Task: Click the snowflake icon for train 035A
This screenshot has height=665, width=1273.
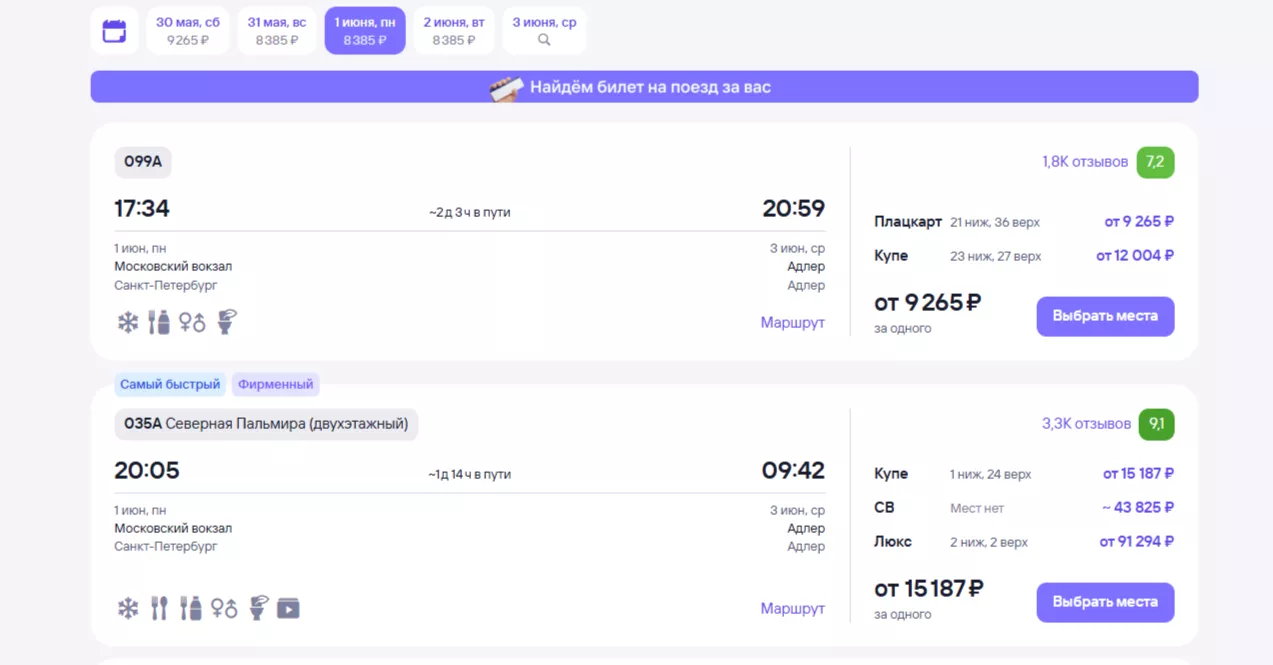Action: (128, 608)
